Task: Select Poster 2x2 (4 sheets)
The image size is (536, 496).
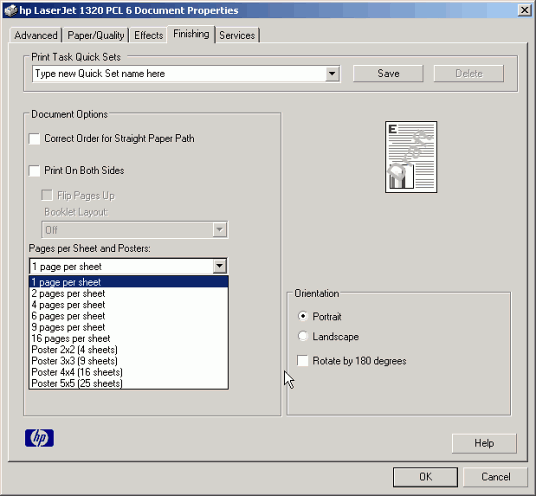Action: coord(129,350)
